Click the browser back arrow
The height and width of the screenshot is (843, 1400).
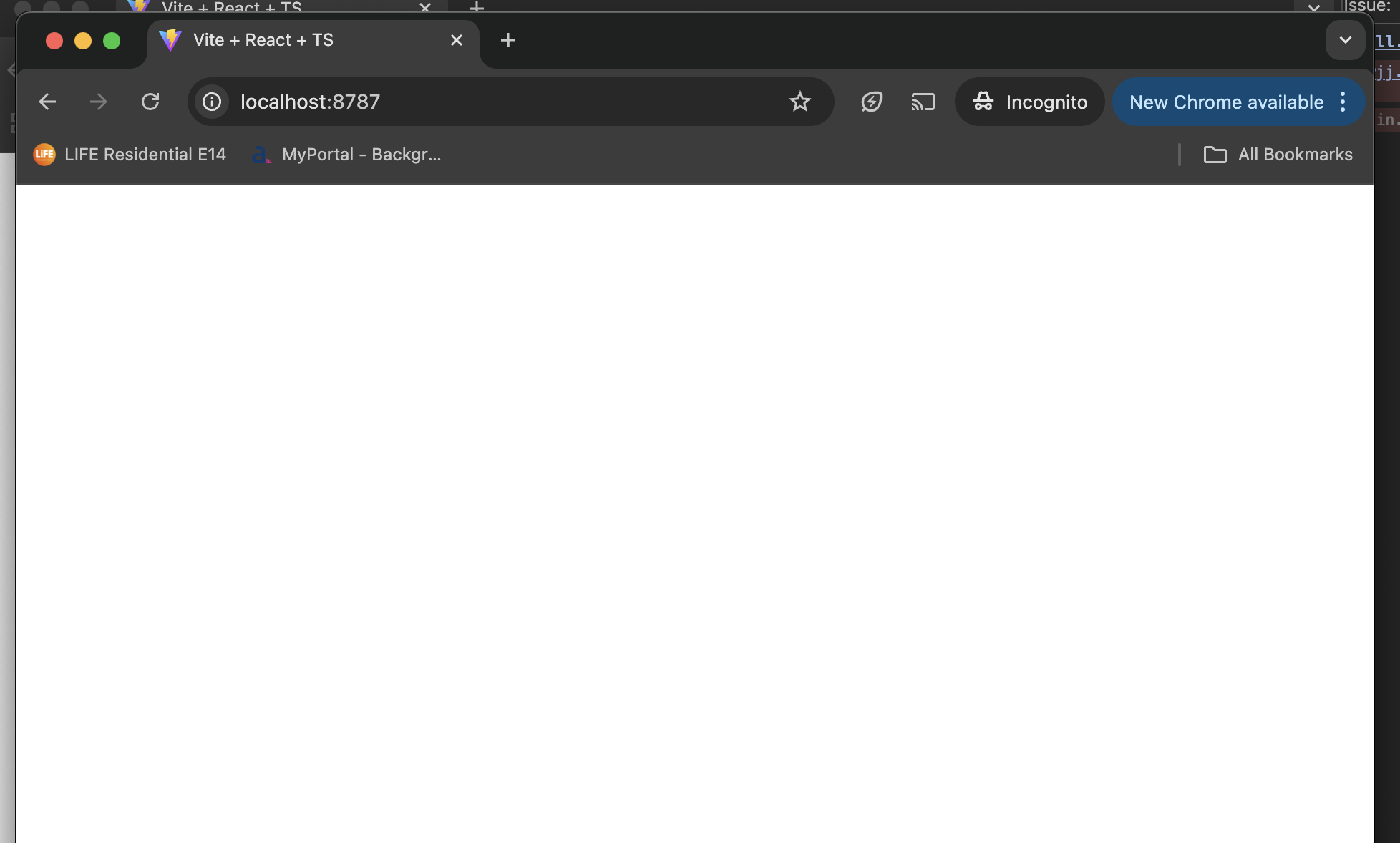(47, 102)
